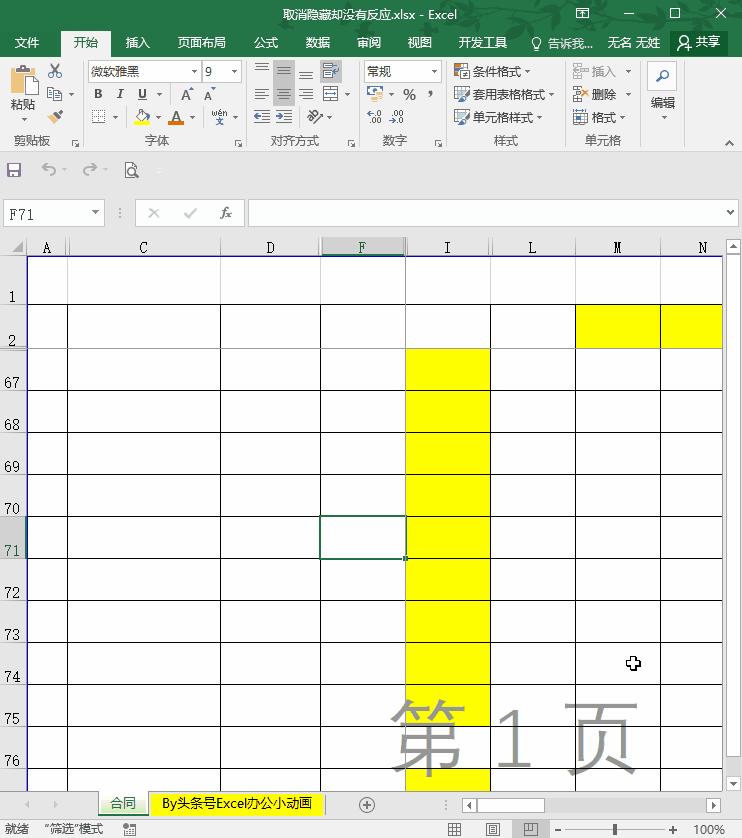Click the Merge and Center icon
This screenshot has width=742, height=838.
pos(331,94)
